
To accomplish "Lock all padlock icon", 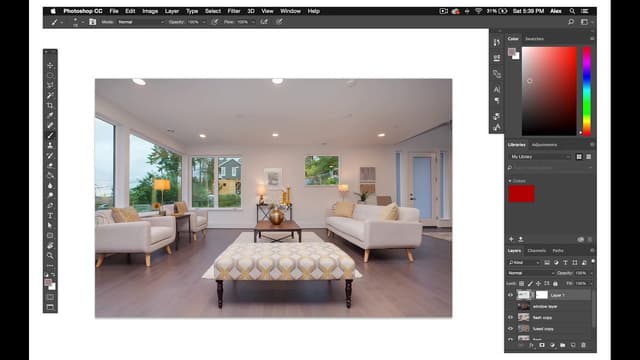I will [x=555, y=283].
